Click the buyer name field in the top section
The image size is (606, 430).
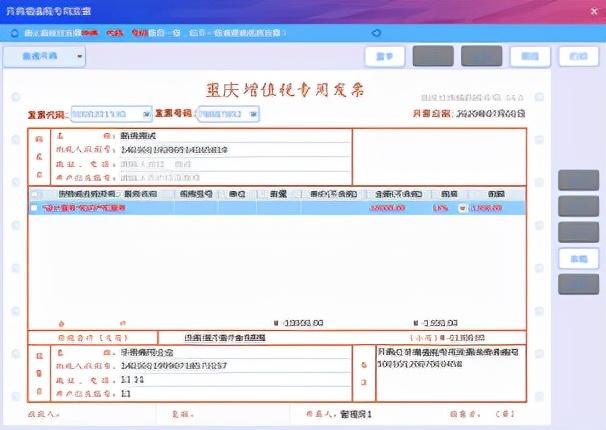[235, 136]
